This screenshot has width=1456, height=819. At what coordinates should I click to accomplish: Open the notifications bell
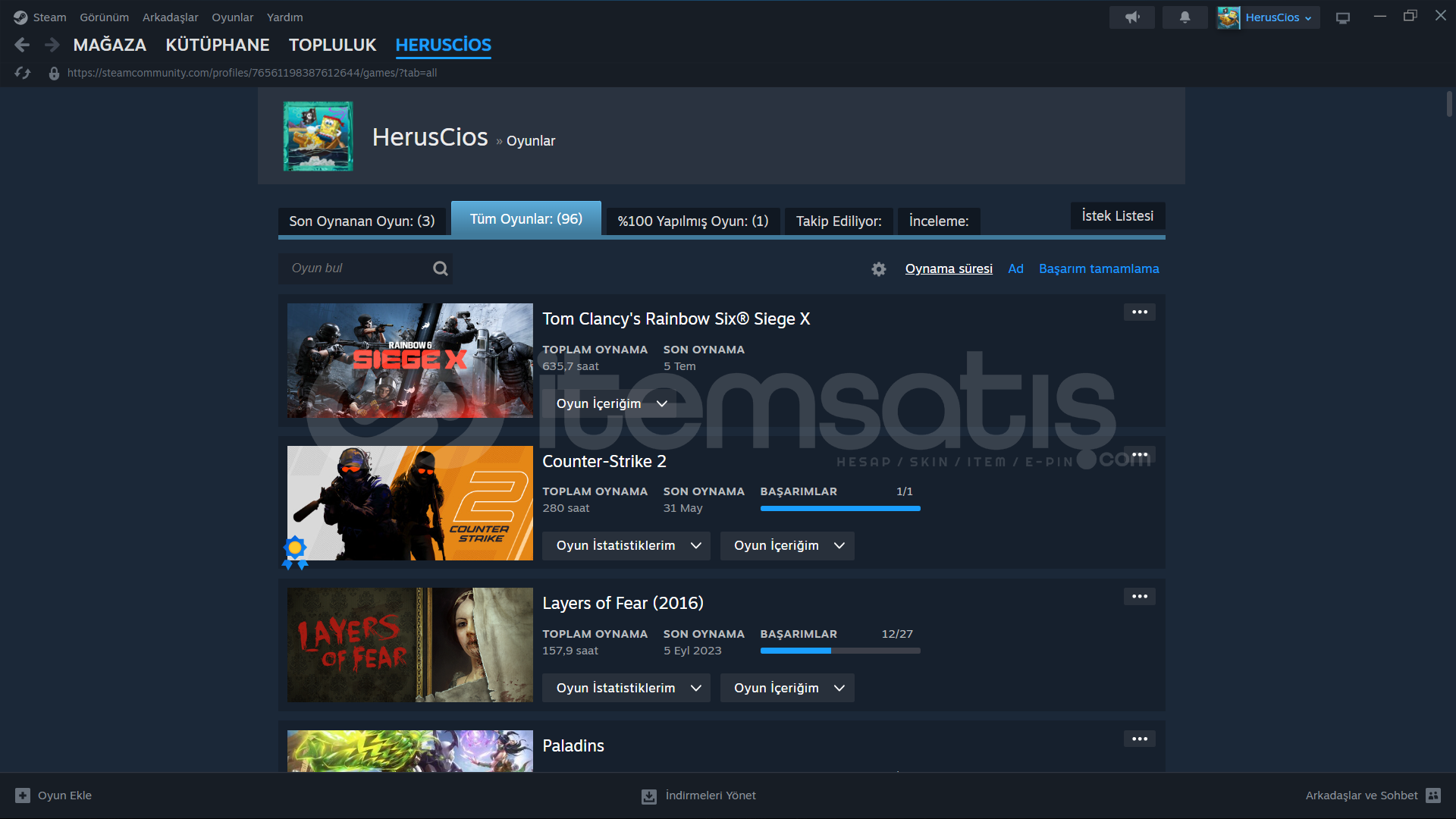click(x=1185, y=17)
